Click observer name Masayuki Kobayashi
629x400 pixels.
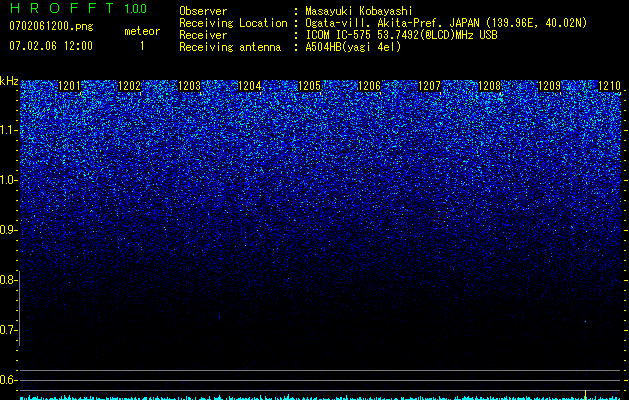(359, 11)
